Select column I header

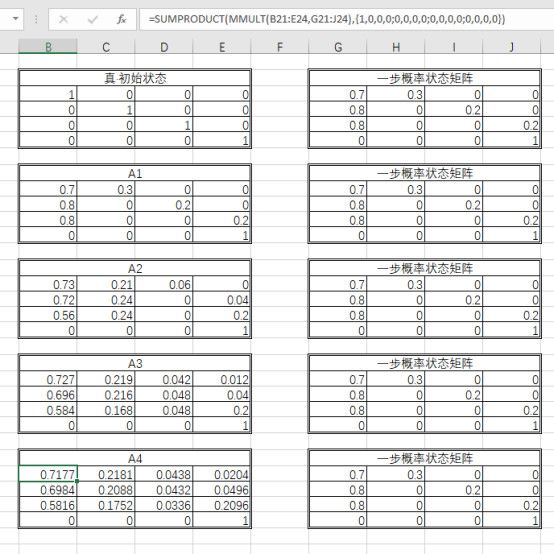point(454,47)
